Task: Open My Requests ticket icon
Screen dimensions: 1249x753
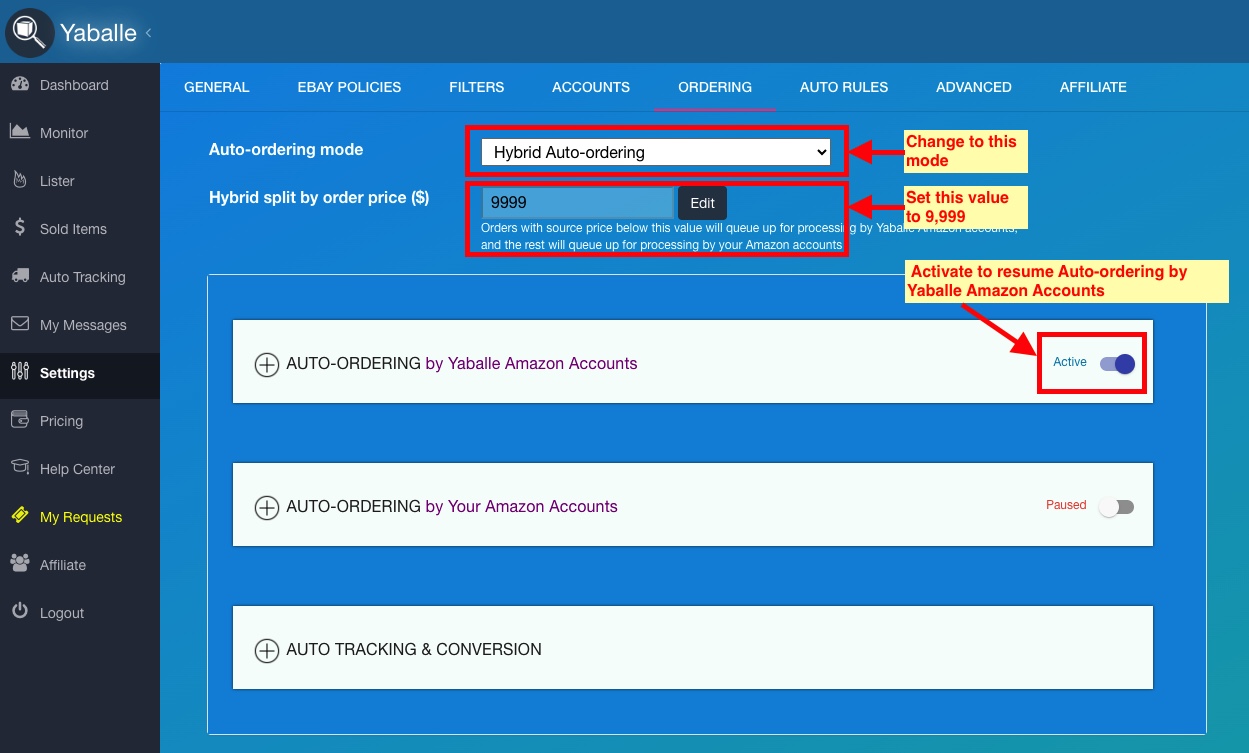Action: (20, 516)
